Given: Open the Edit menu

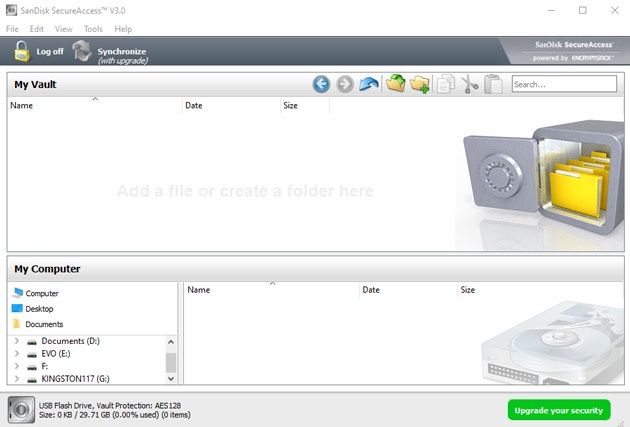Looking at the screenshot, I should 37,29.
